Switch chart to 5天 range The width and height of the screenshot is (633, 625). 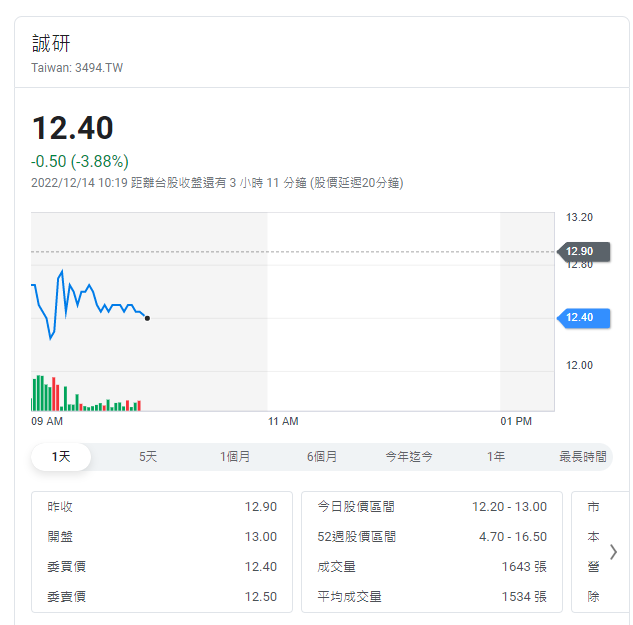pyautogui.click(x=148, y=457)
